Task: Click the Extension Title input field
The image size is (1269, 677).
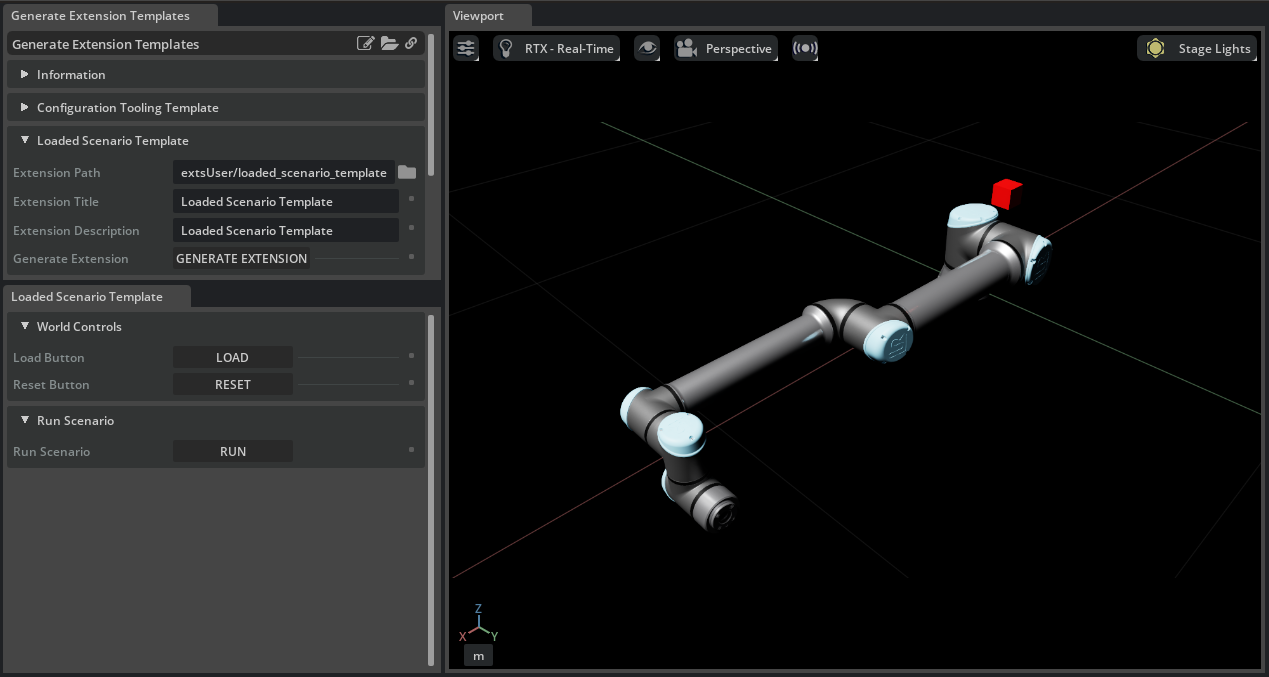Action: pyautogui.click(x=285, y=202)
